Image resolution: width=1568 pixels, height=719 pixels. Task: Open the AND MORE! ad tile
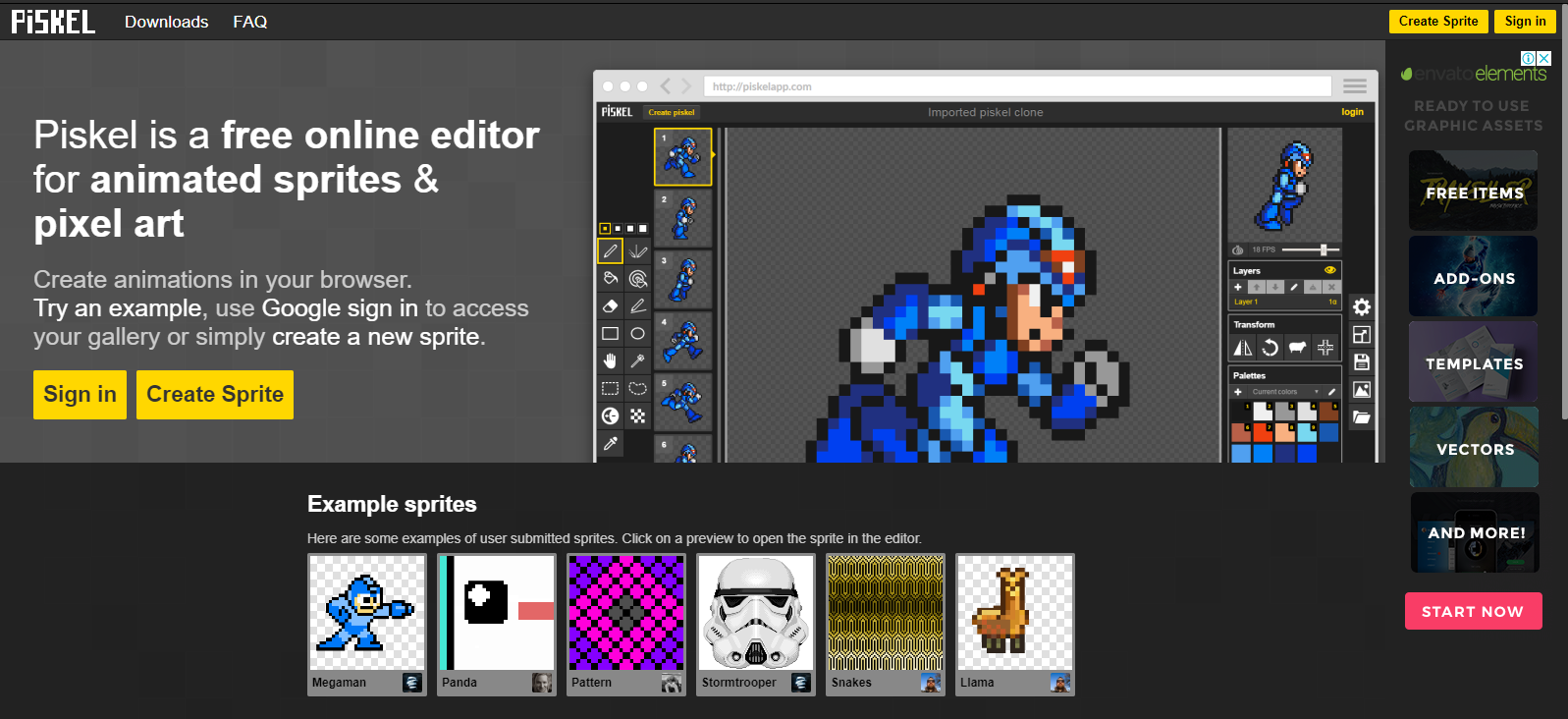(x=1476, y=532)
